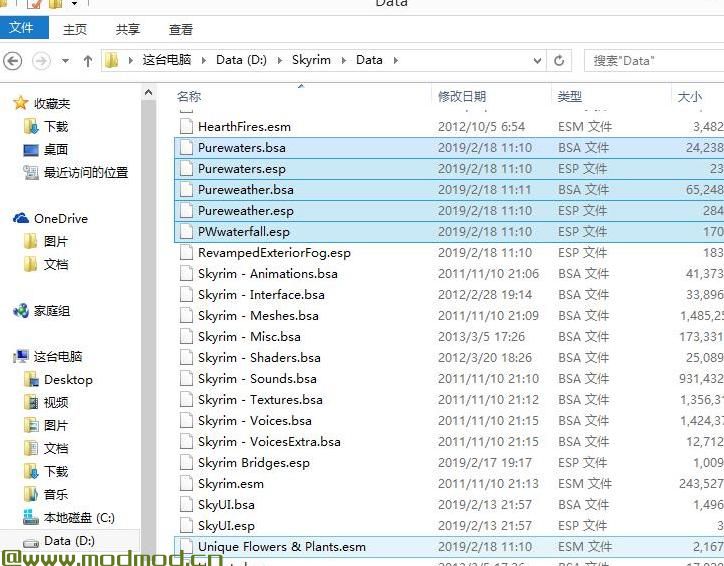Select file icon of PWwaterfall.esp
The width and height of the screenshot is (724, 566).
pos(186,232)
